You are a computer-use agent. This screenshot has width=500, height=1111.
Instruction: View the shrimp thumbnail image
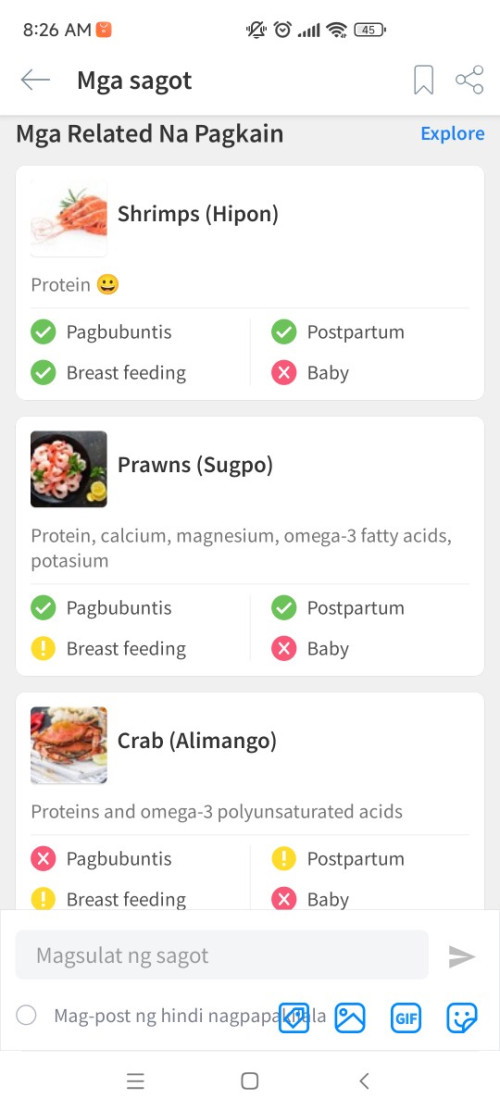pos(69,218)
